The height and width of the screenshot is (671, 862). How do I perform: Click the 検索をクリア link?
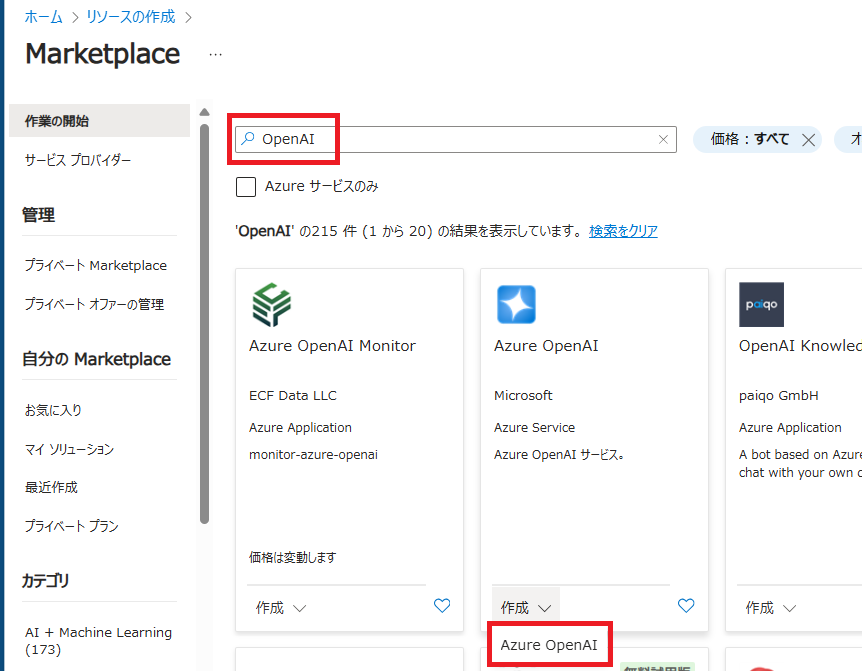pyautogui.click(x=623, y=231)
